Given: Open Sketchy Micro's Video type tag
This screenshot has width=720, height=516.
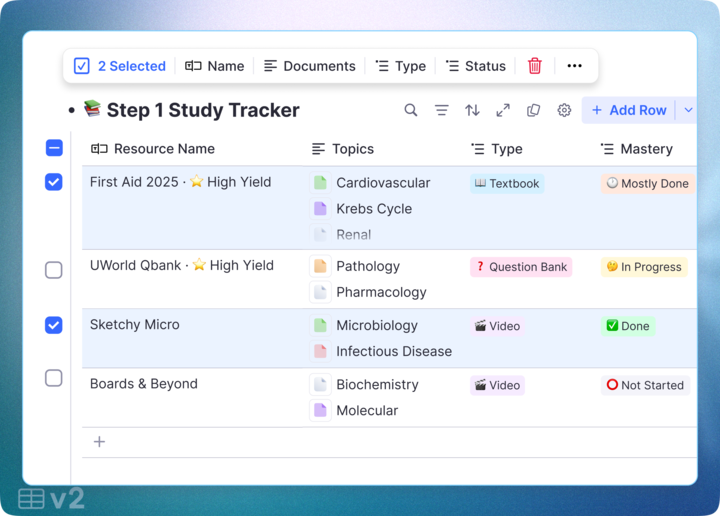Looking at the screenshot, I should [x=497, y=326].
